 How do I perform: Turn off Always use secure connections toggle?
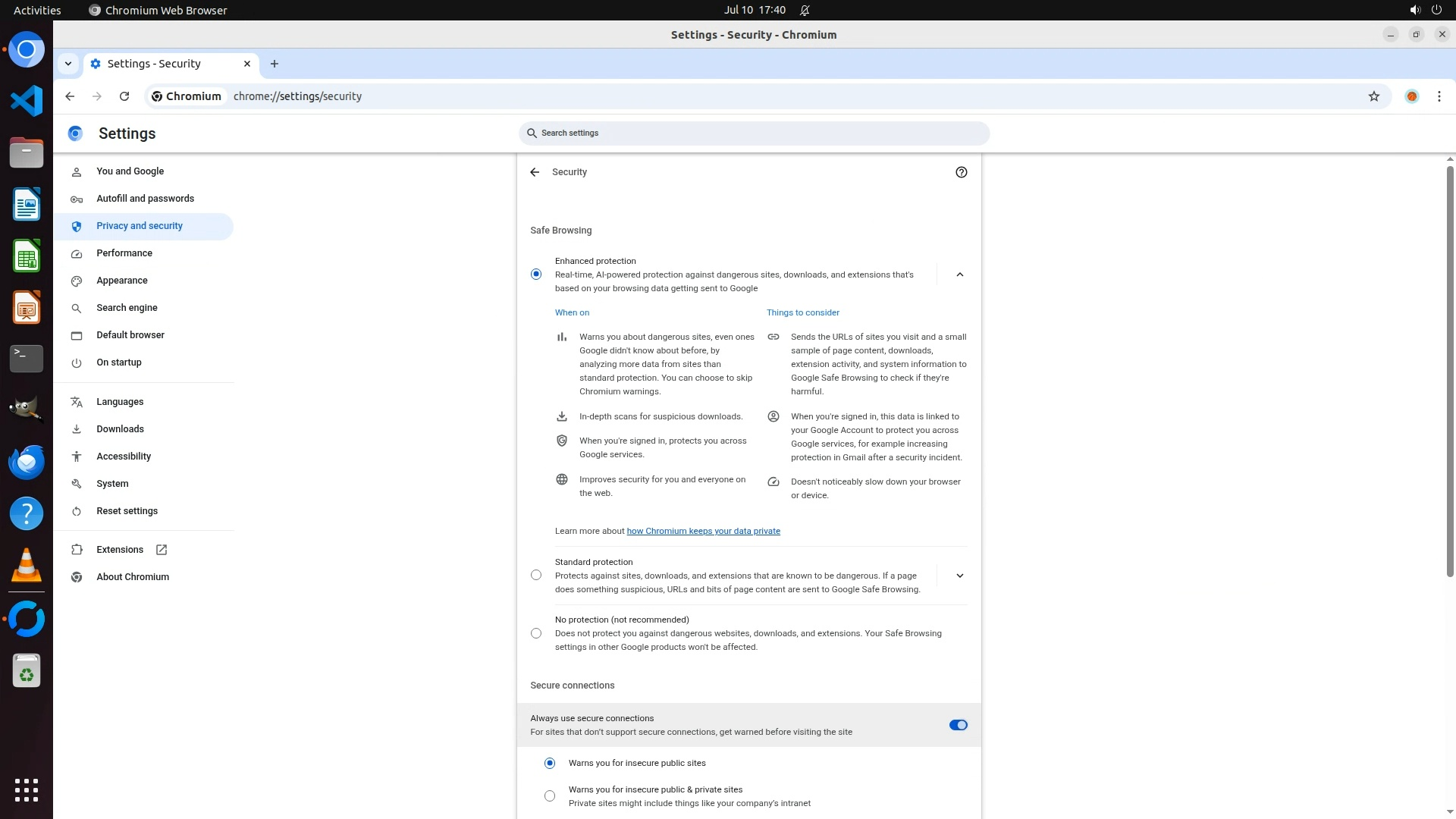click(958, 725)
